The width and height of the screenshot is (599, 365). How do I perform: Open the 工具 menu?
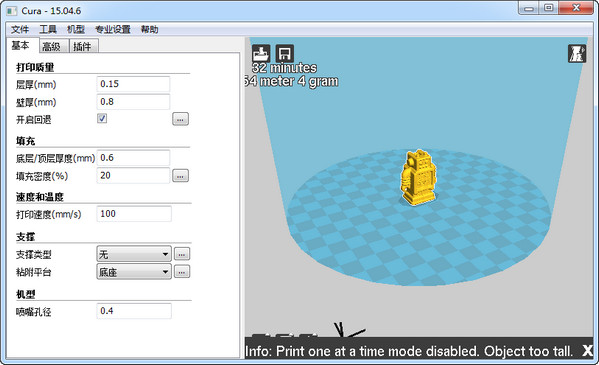tap(48, 29)
